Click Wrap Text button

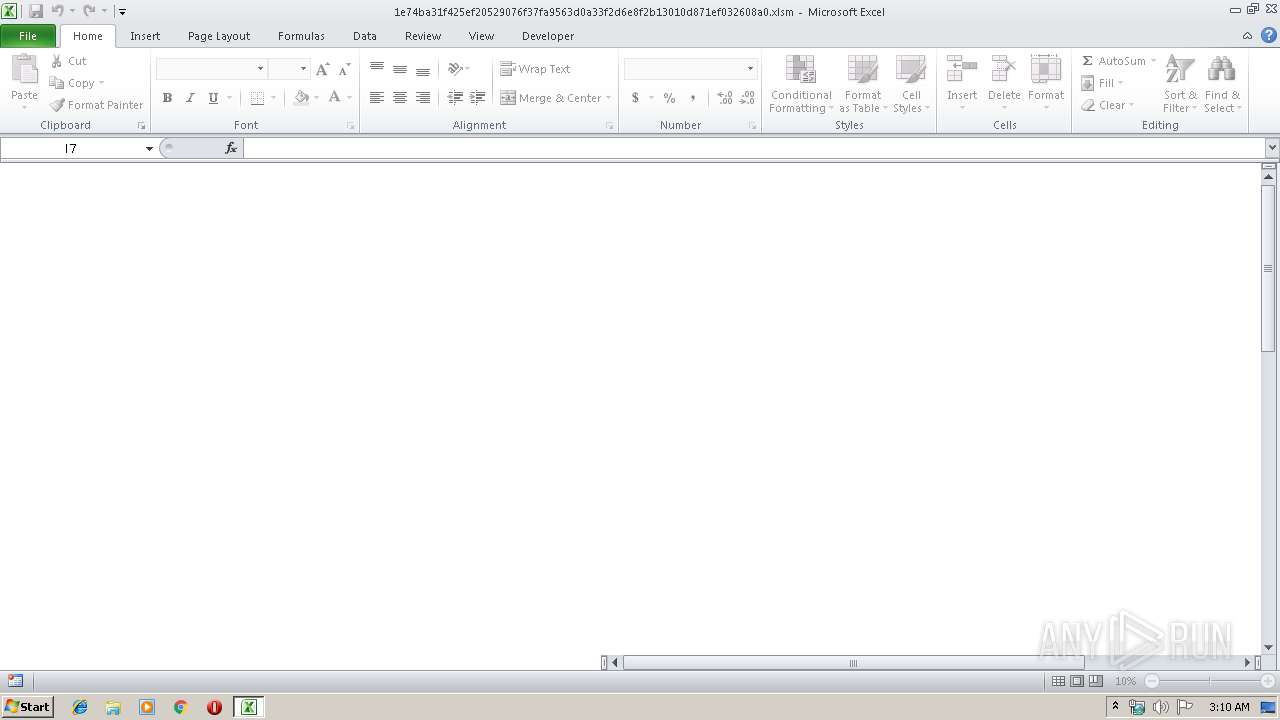(x=535, y=69)
